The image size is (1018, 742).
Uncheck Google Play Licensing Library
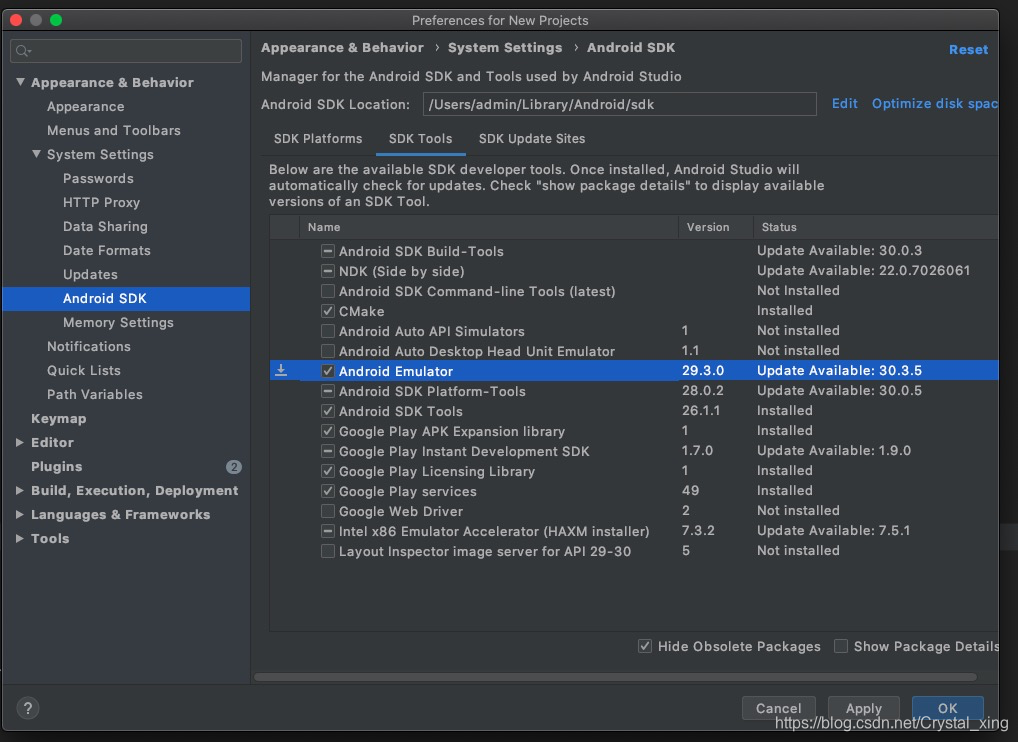328,471
